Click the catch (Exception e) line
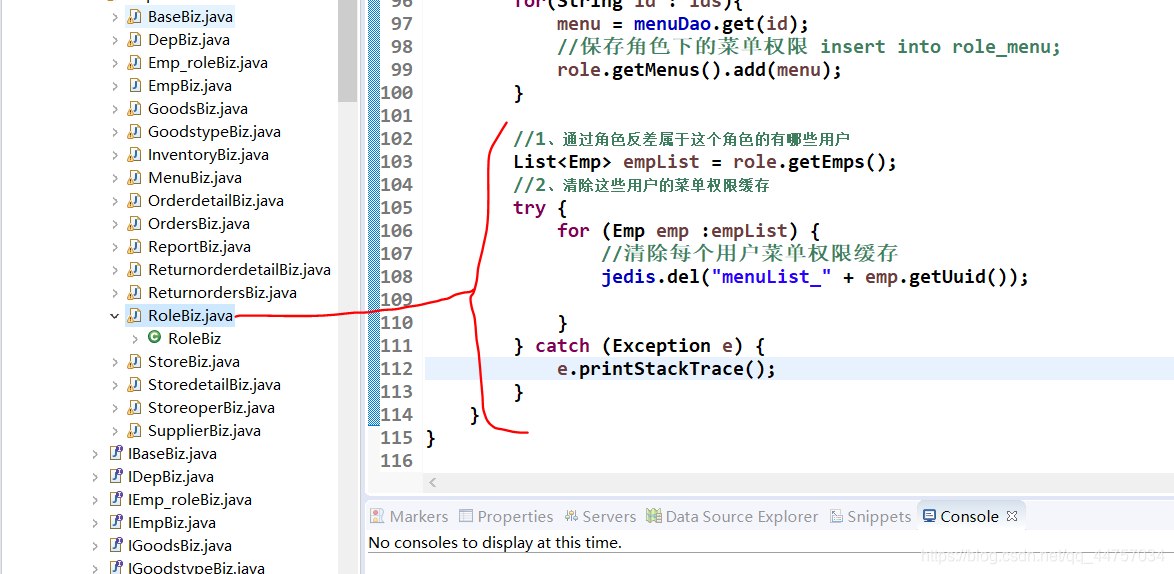 click(639, 346)
